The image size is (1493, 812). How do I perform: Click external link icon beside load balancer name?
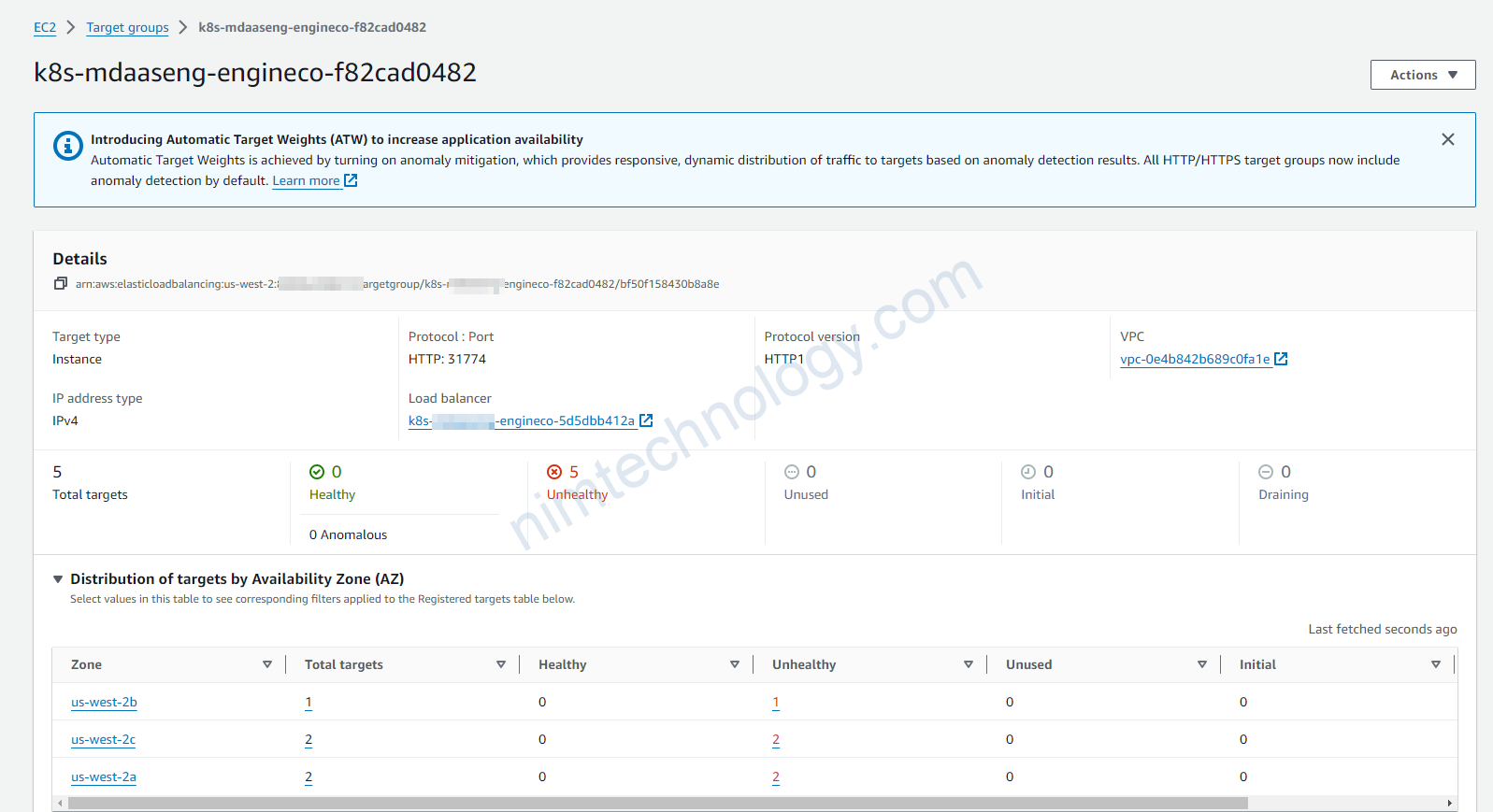646,420
